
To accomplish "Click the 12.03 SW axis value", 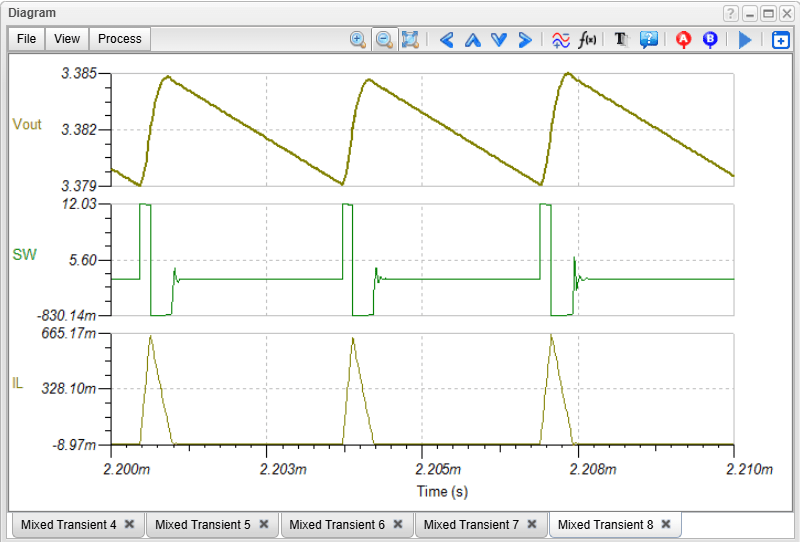I will (x=79, y=204).
